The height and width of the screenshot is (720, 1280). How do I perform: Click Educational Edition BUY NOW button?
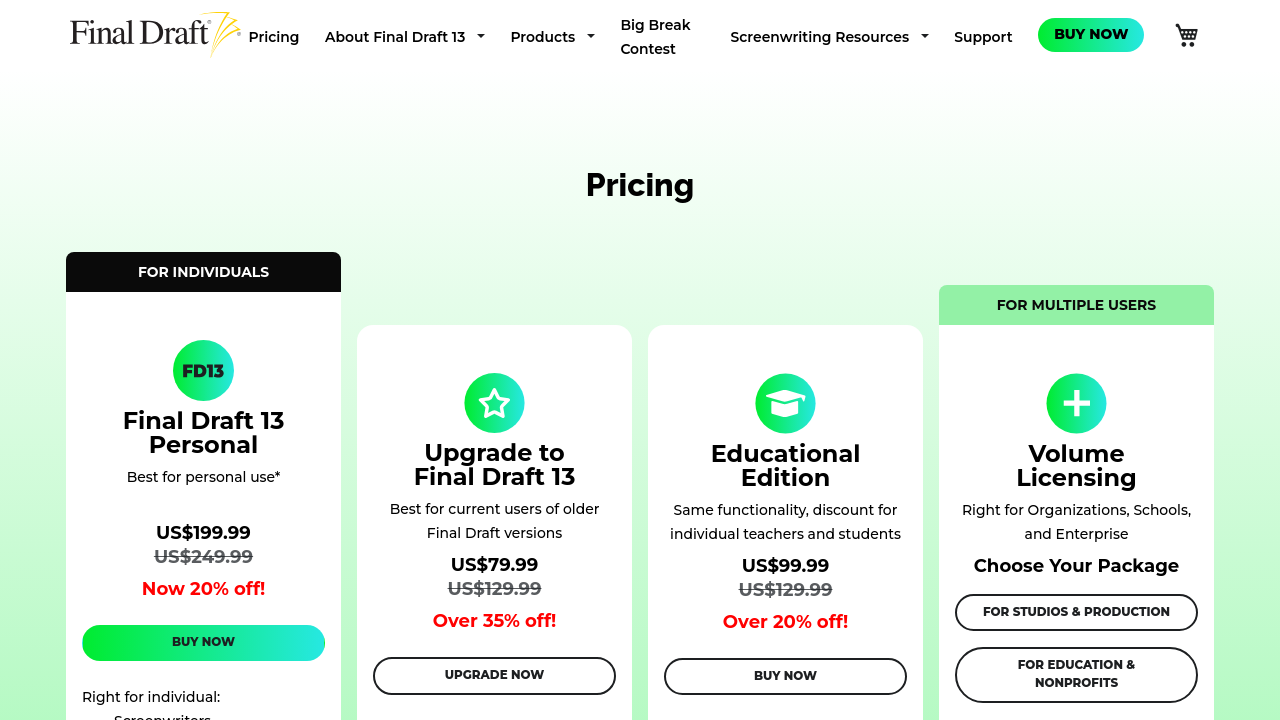(x=785, y=676)
